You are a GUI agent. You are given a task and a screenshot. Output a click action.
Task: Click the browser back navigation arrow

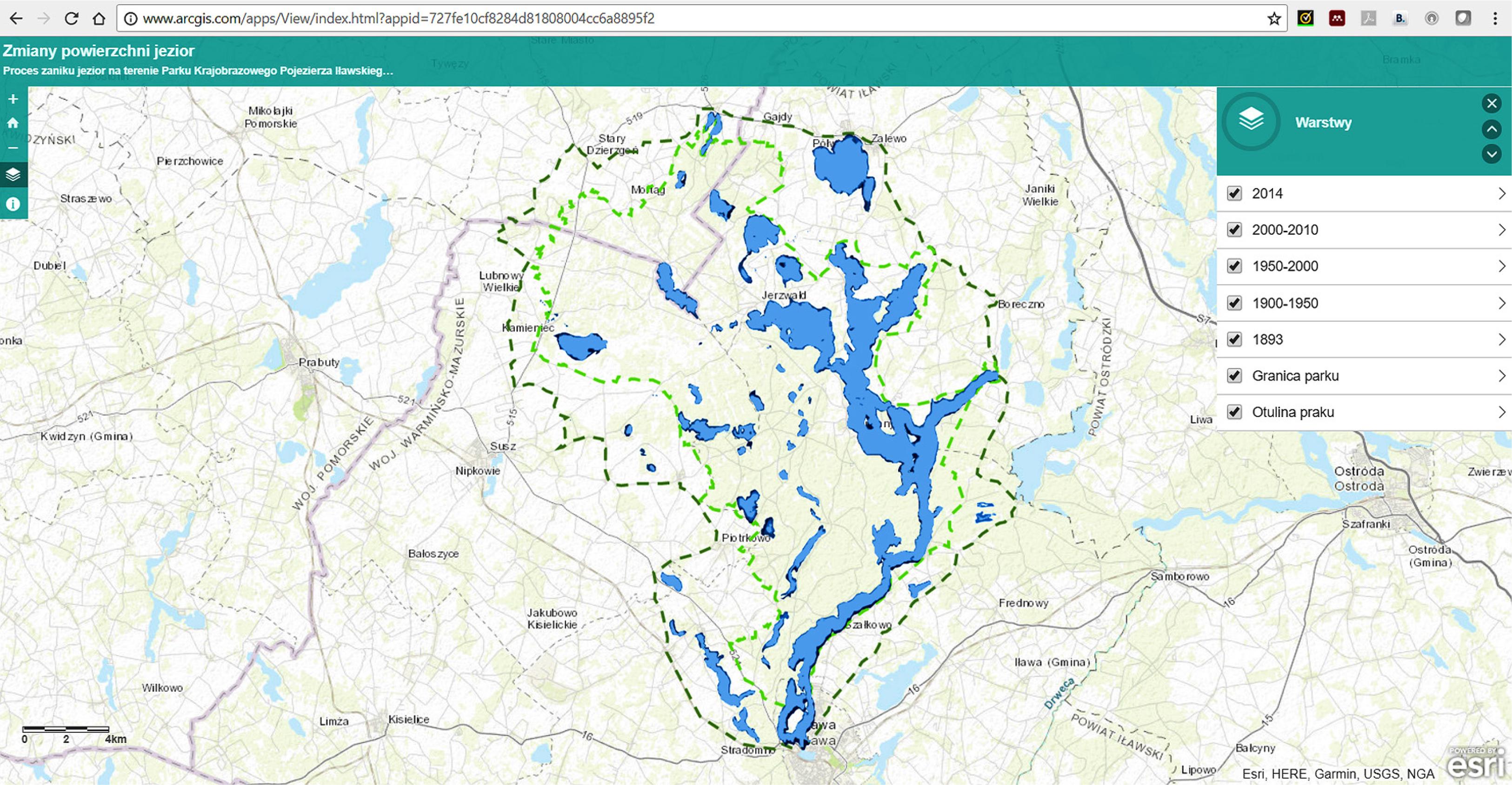click(16, 18)
